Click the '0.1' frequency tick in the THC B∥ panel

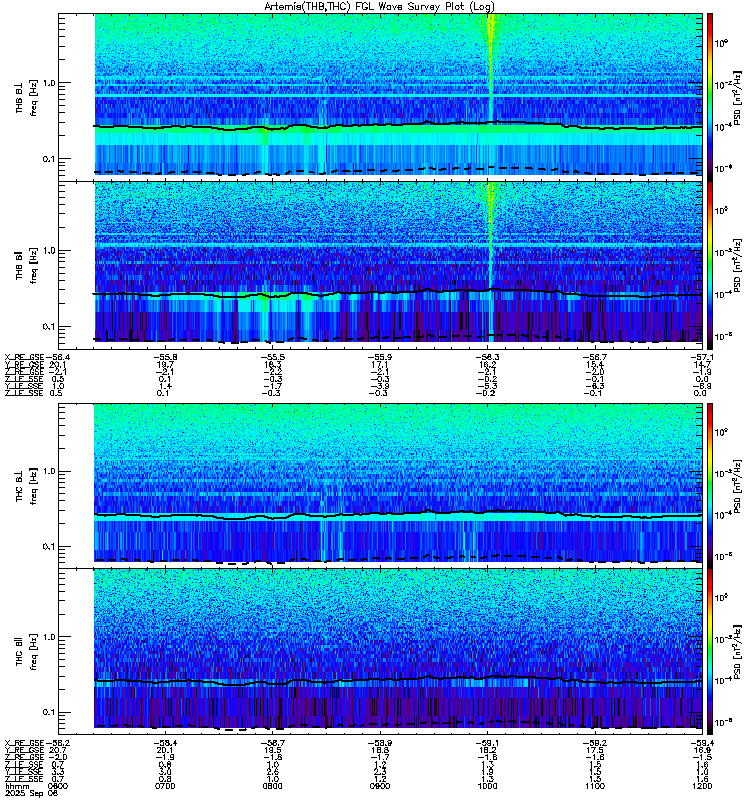[x=49, y=712]
